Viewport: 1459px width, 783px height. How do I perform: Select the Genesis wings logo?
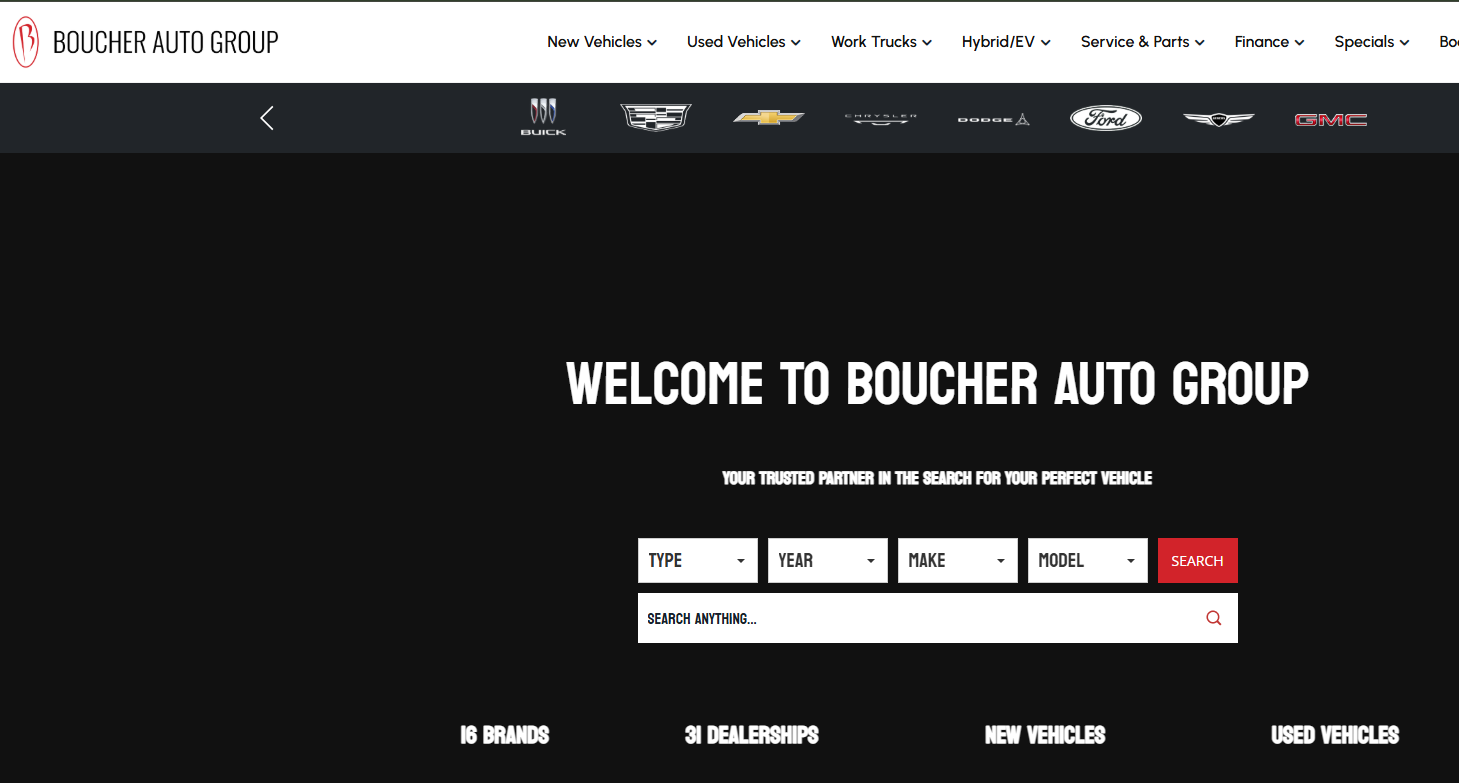tap(1218, 119)
